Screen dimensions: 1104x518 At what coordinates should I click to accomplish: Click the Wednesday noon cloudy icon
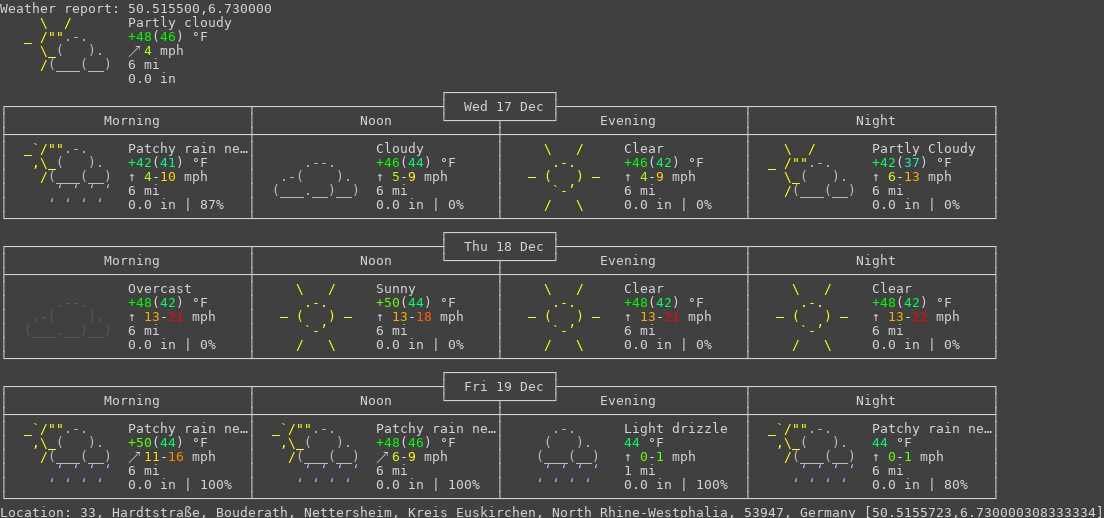tap(316, 177)
